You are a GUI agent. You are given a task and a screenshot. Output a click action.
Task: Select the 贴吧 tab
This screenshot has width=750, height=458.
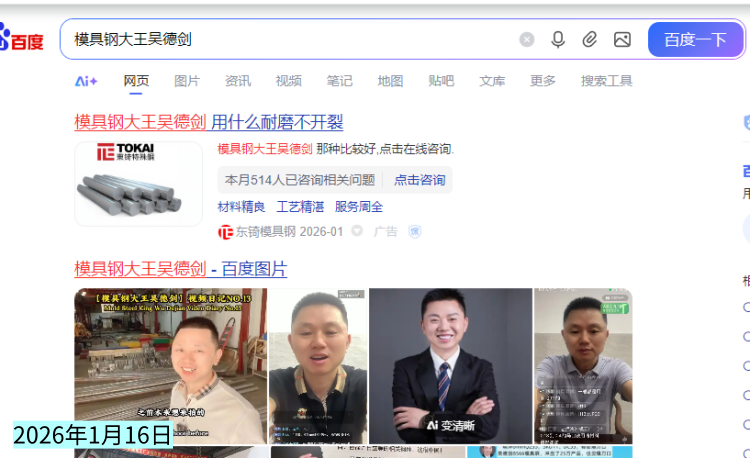(x=441, y=81)
